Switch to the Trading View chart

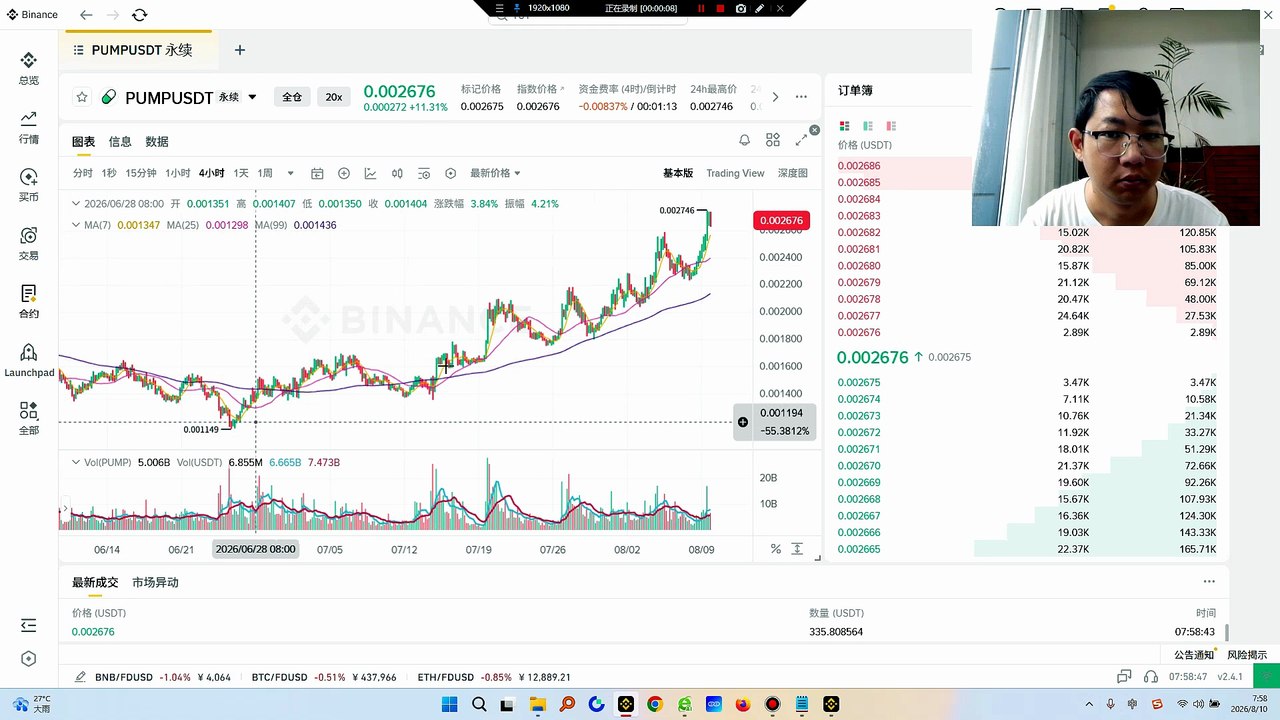tap(735, 173)
